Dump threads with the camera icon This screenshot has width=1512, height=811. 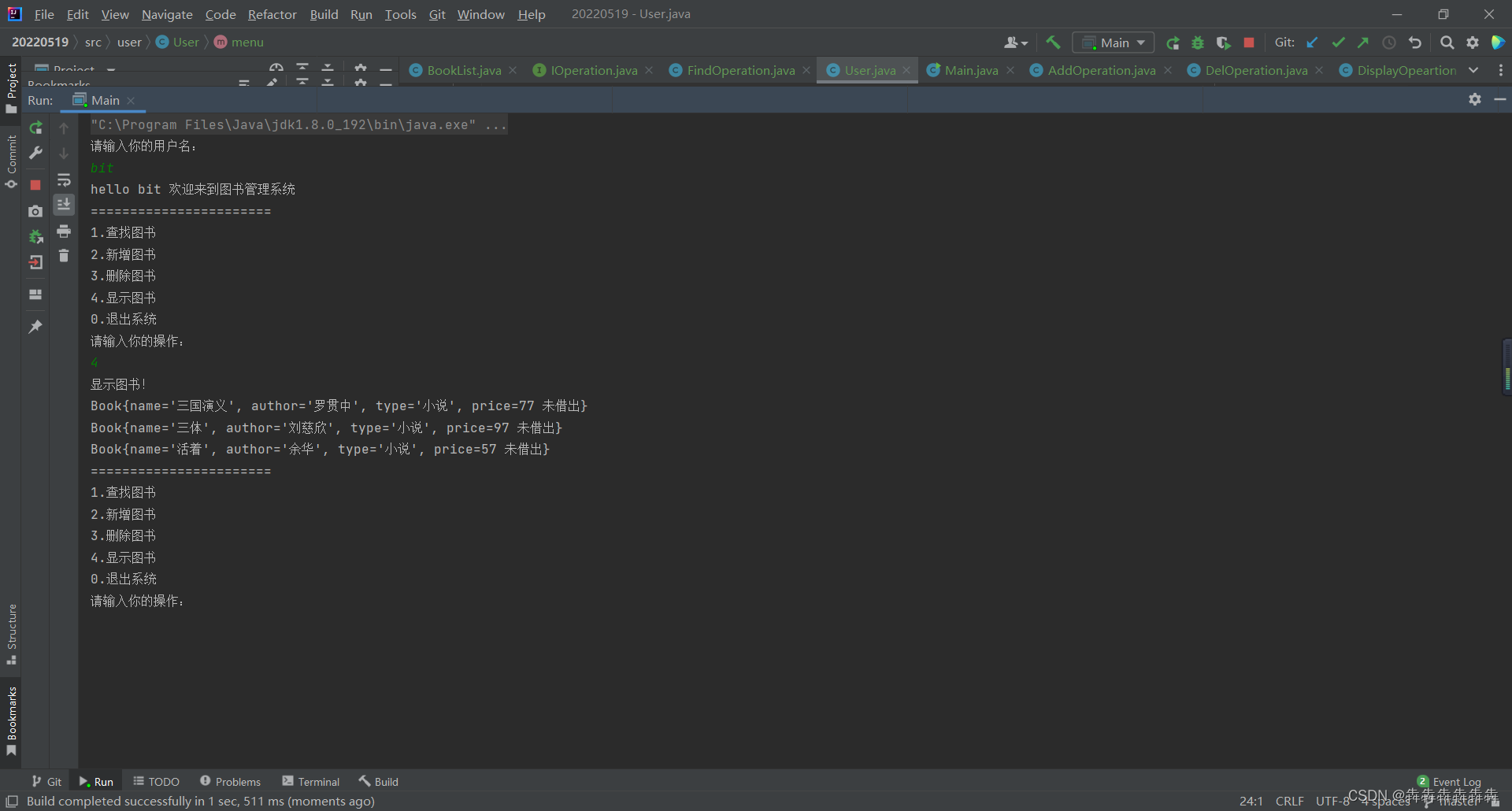coord(35,211)
